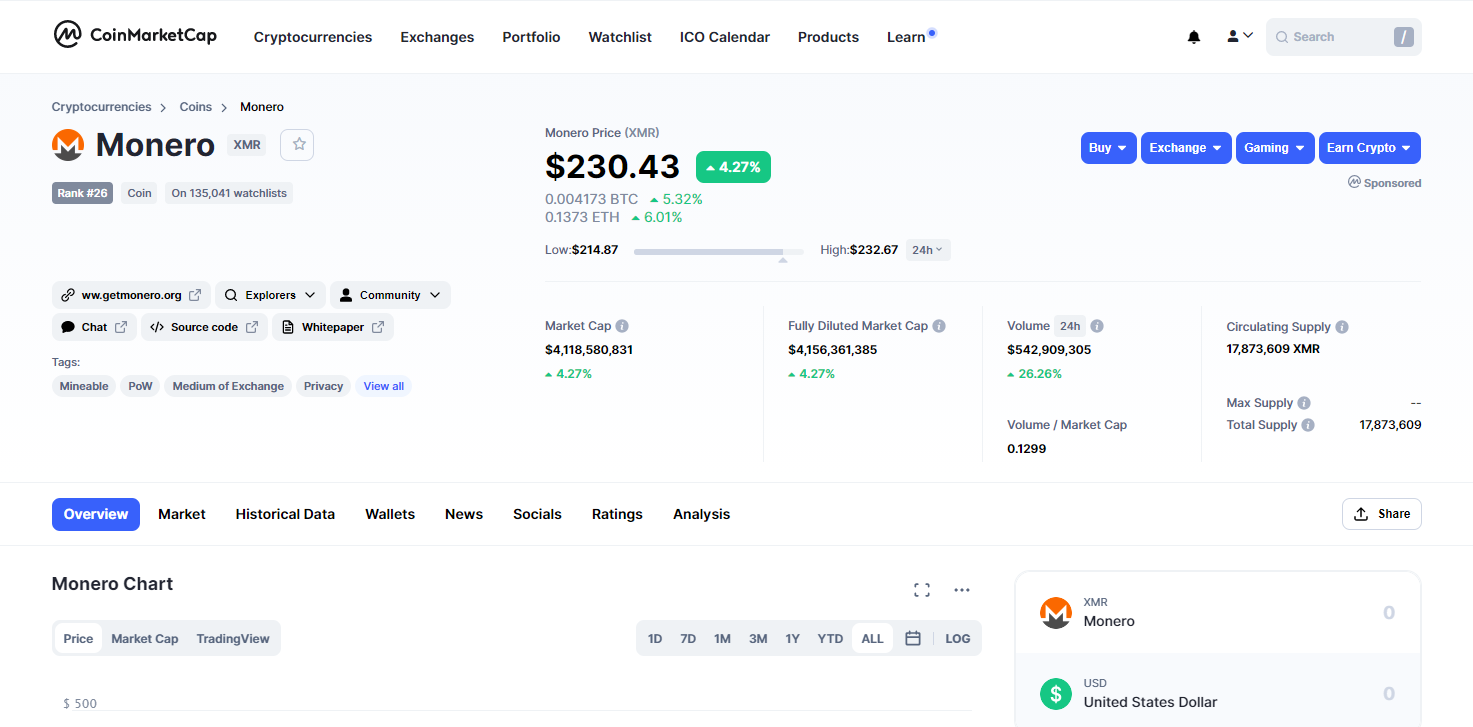Switch to the Ratings tab
Screen dimensions: 1473x727
(x=617, y=514)
